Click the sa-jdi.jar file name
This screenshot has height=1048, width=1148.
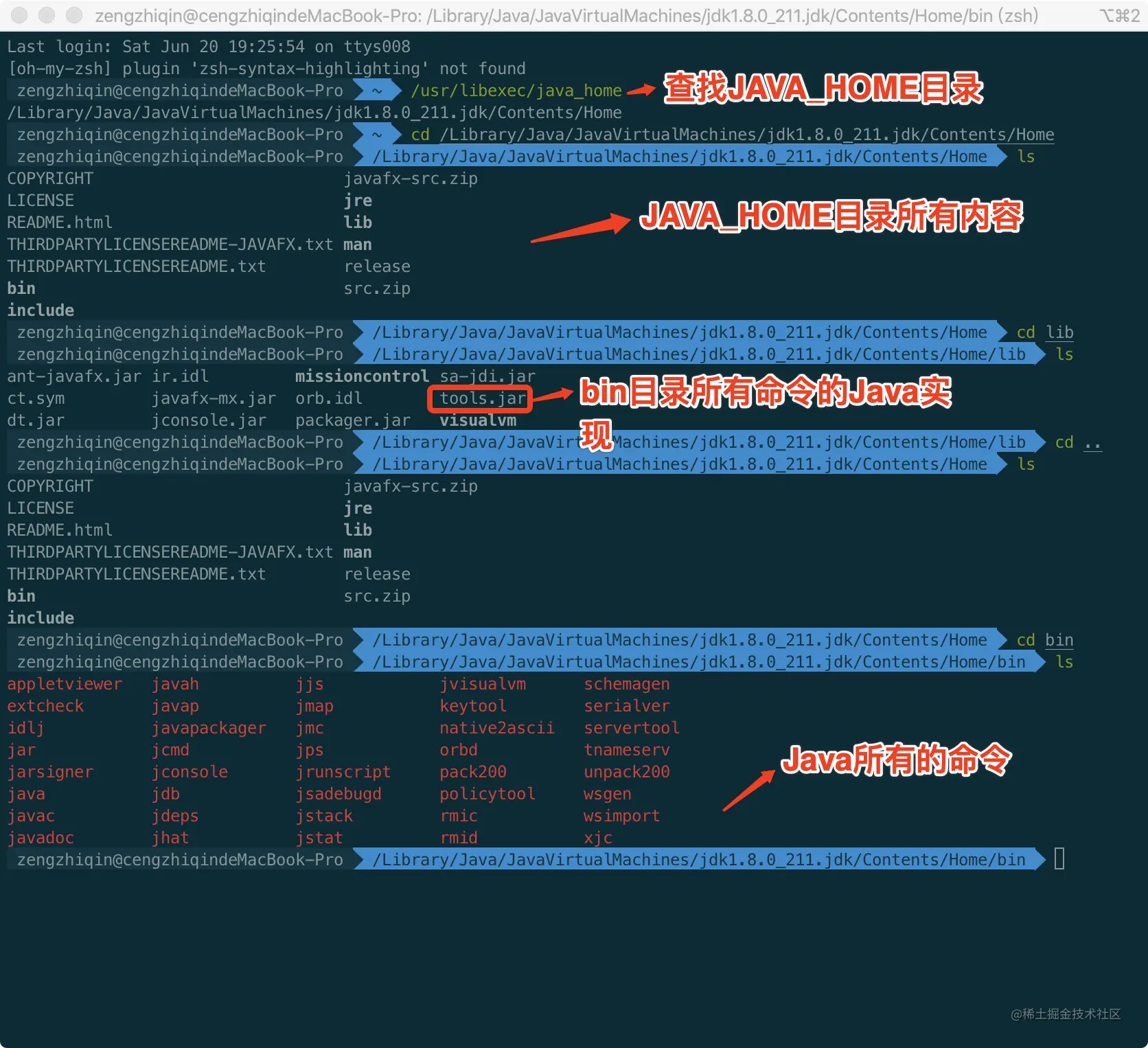(487, 376)
